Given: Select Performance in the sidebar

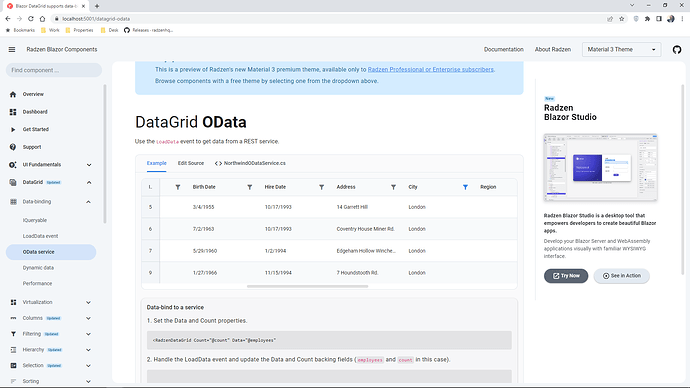Looking at the screenshot, I should (37, 284).
